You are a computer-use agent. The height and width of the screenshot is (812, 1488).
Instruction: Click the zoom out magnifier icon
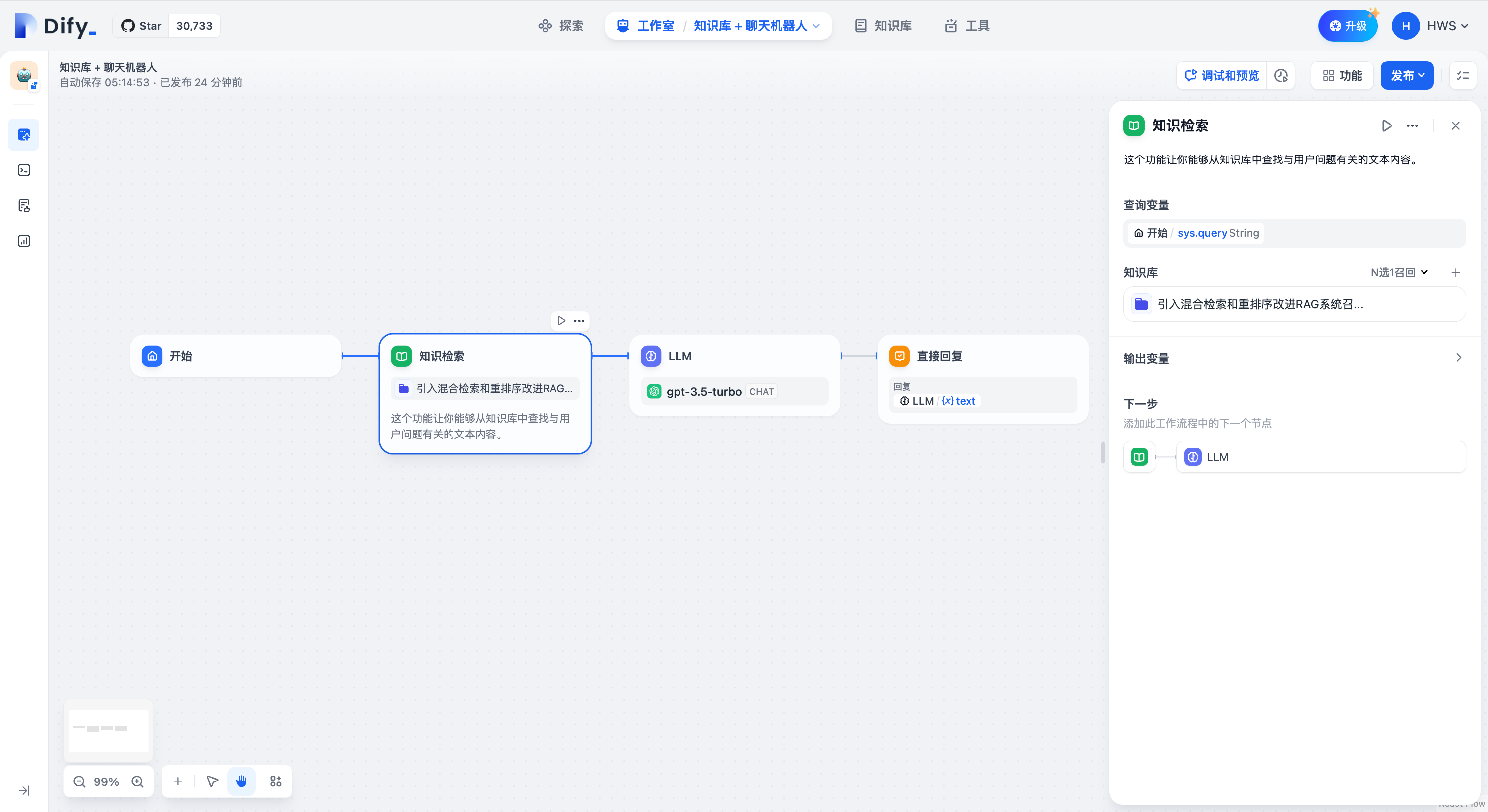[79, 781]
